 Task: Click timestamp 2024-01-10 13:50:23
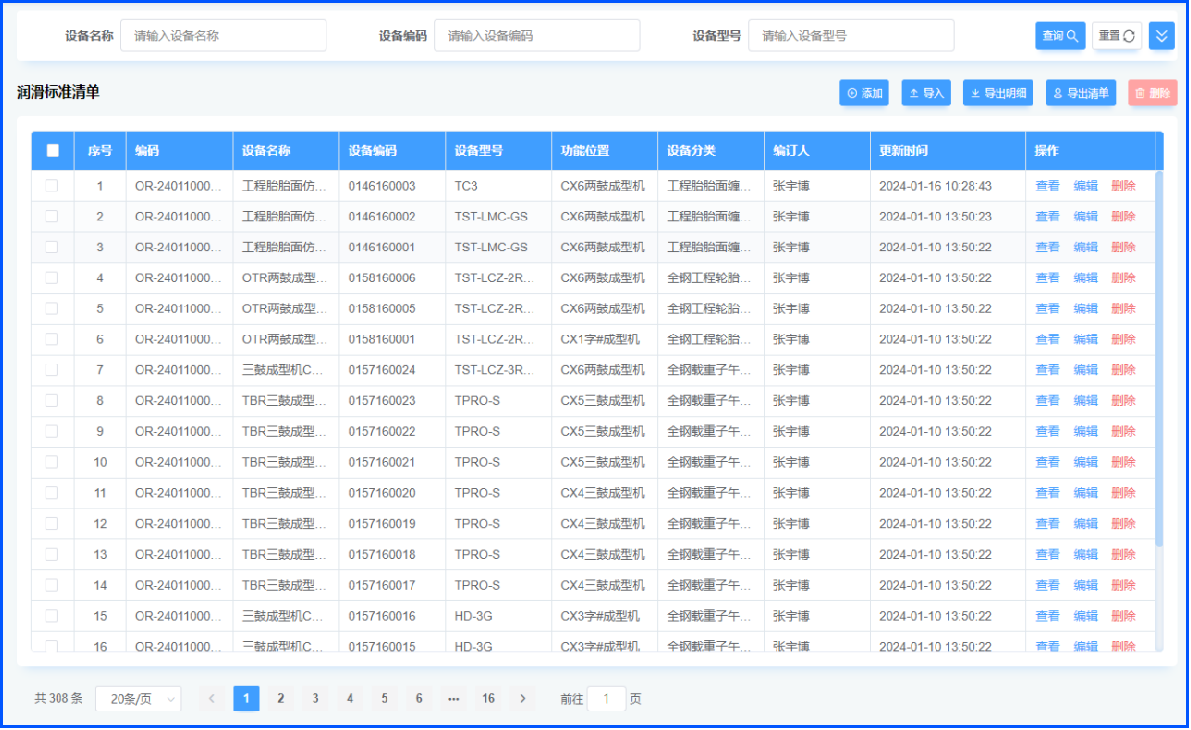(935, 216)
